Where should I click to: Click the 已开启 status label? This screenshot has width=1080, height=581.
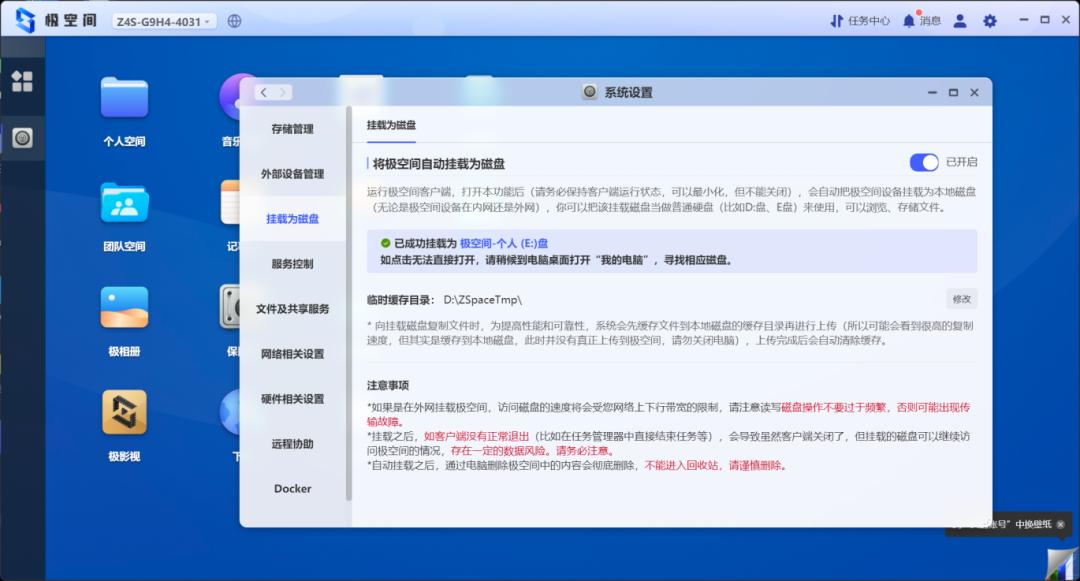point(962,162)
